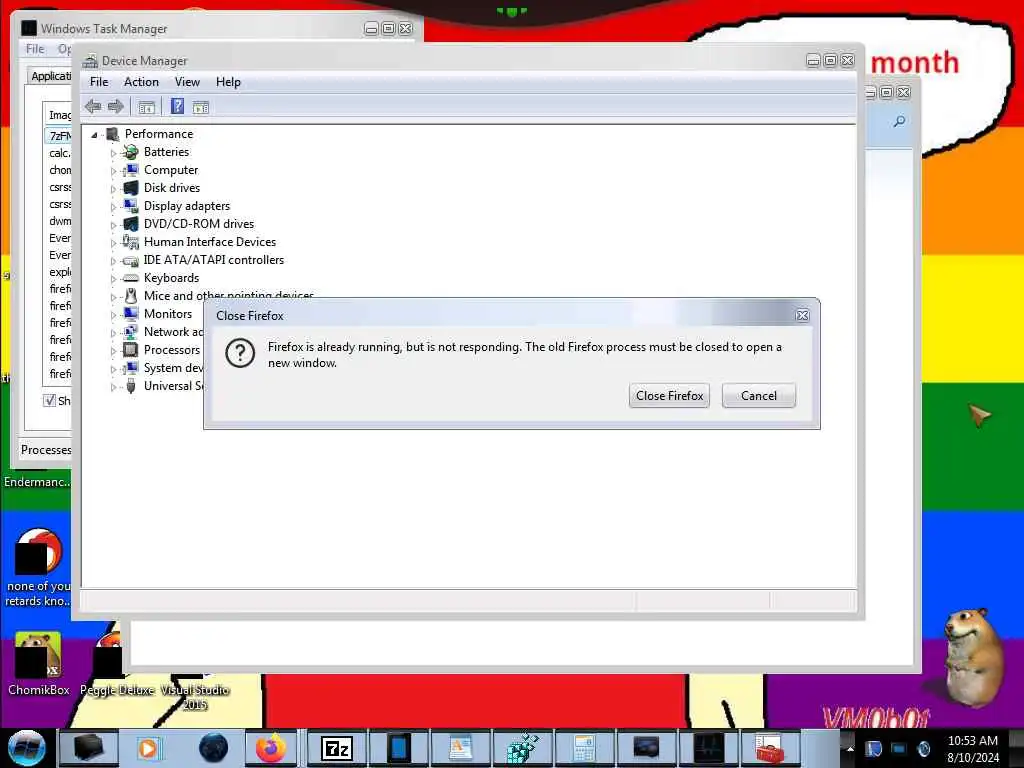Open the Peggle Deluxe desktop shortcut
The image size is (1024, 768).
tap(117, 664)
